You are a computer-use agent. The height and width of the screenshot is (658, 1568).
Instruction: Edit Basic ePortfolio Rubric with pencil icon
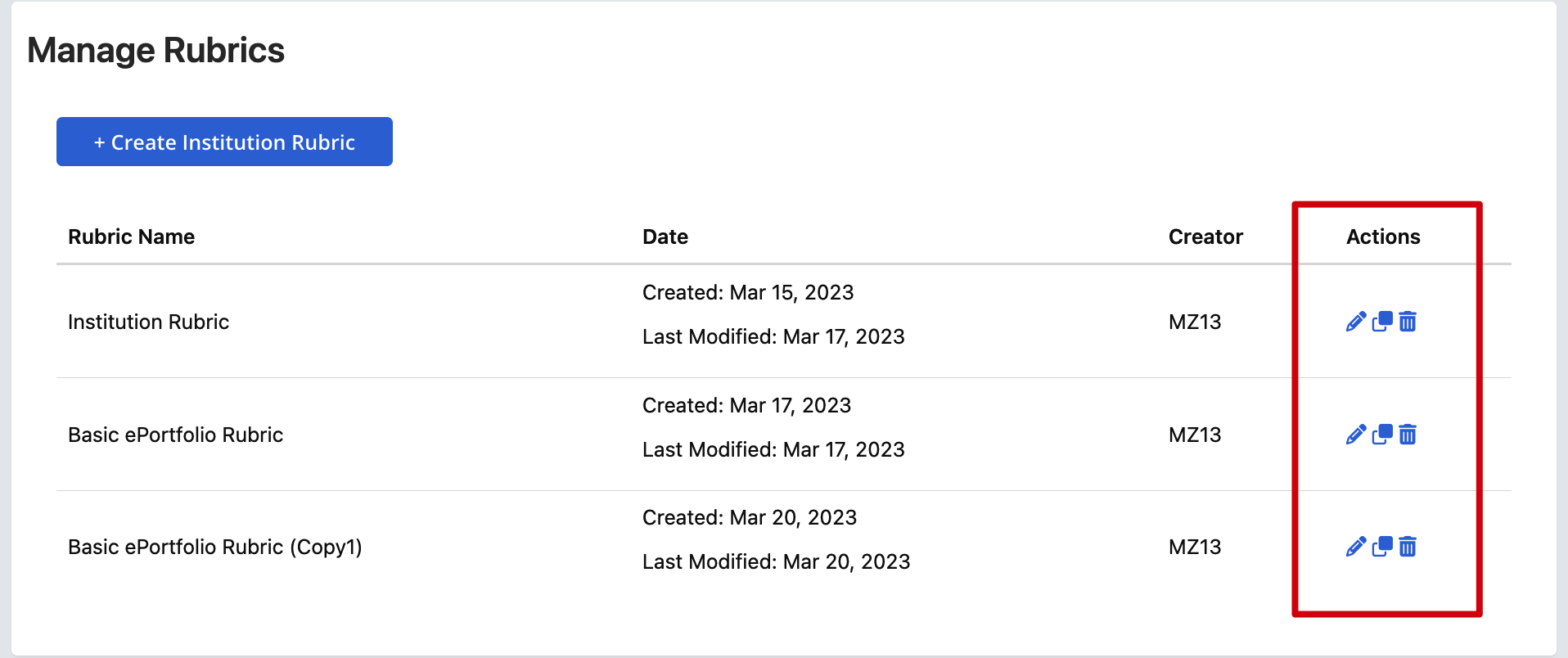[1356, 435]
